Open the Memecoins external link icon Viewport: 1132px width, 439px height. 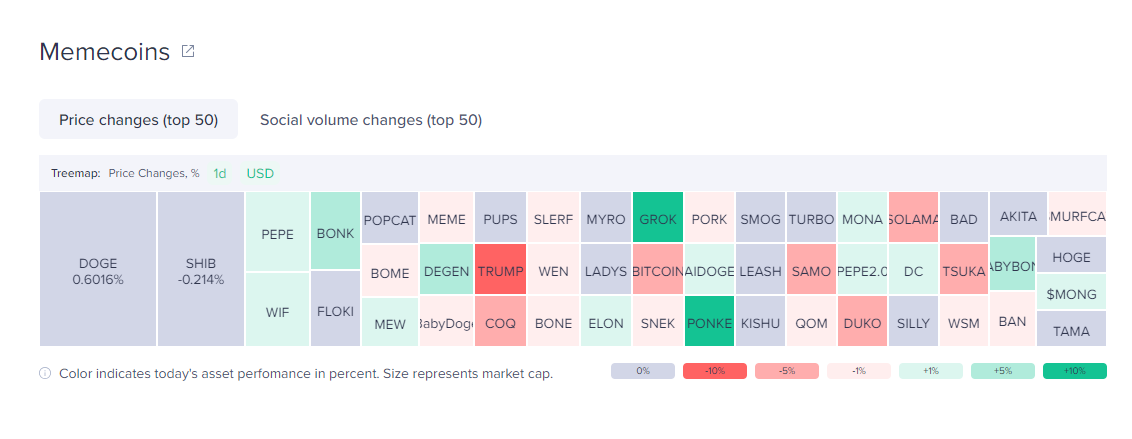coord(188,51)
